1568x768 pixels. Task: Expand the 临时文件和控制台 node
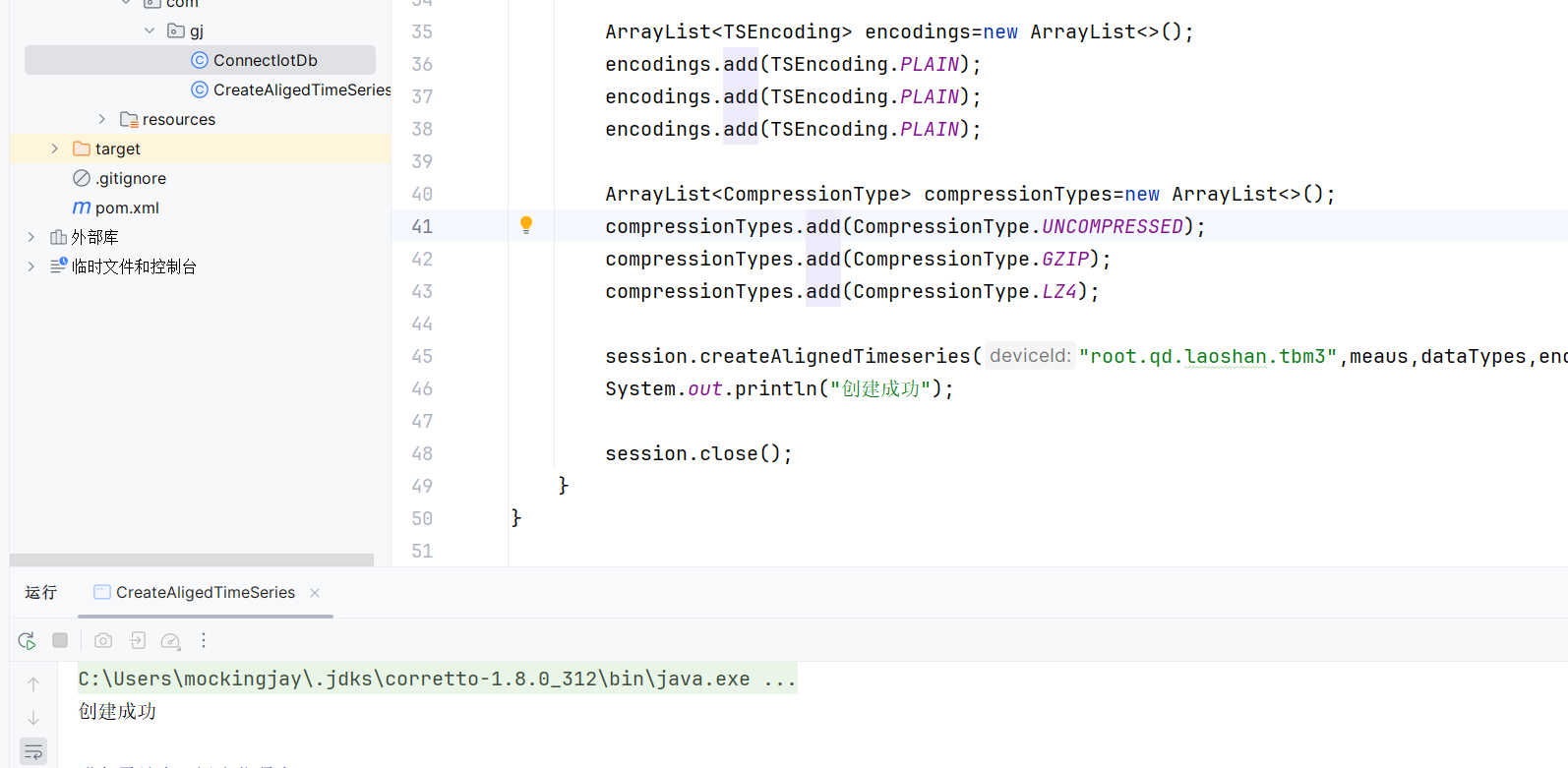30,266
